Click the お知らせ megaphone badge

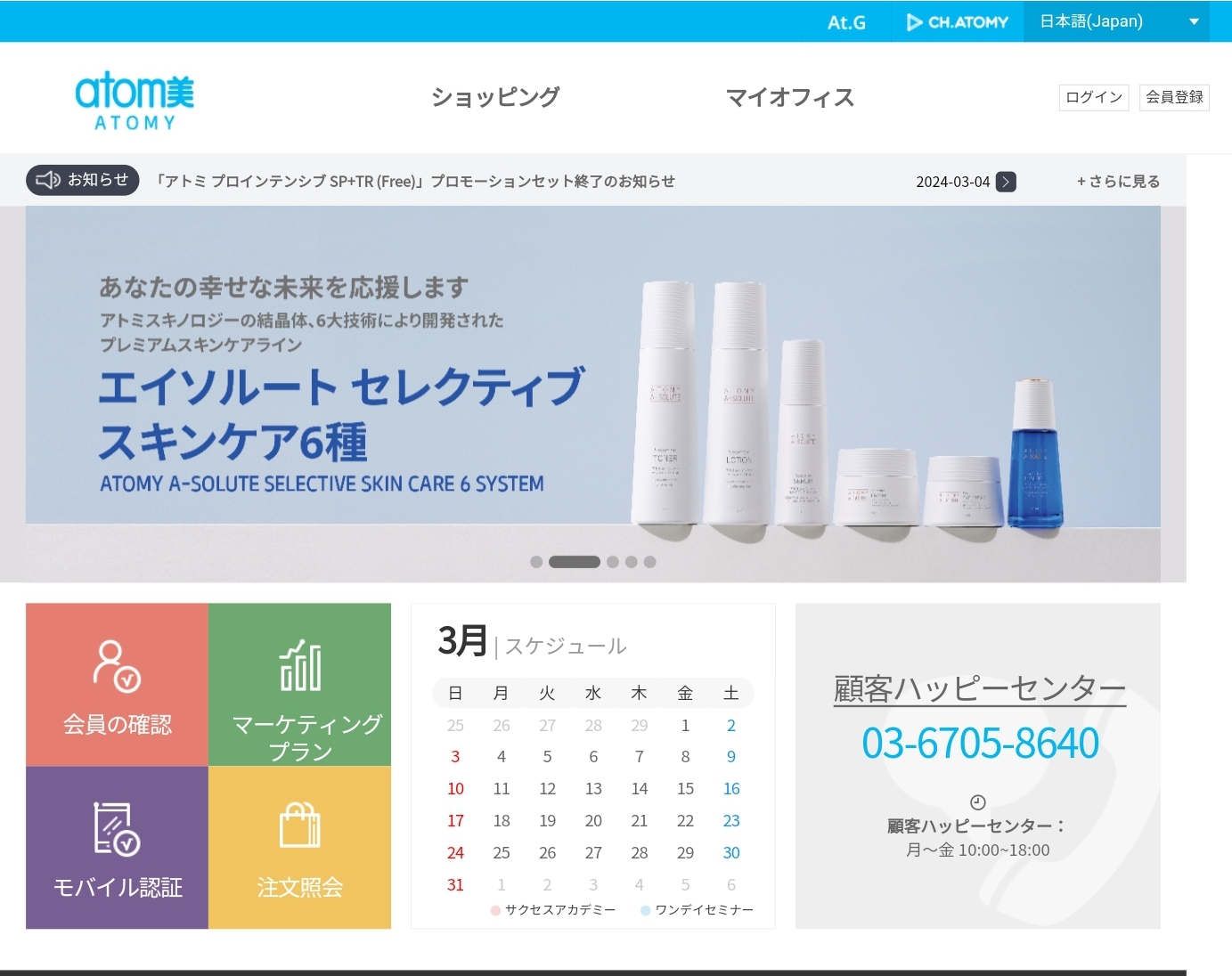83,180
